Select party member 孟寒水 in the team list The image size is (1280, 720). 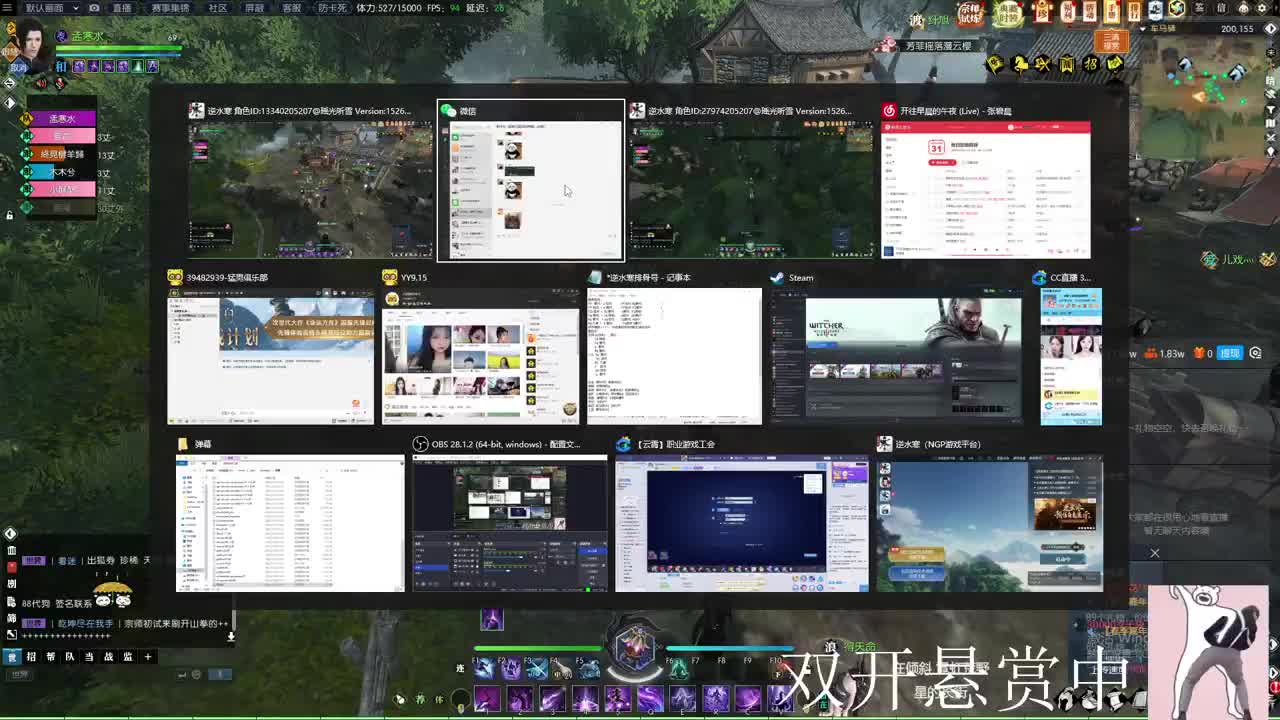click(61, 118)
